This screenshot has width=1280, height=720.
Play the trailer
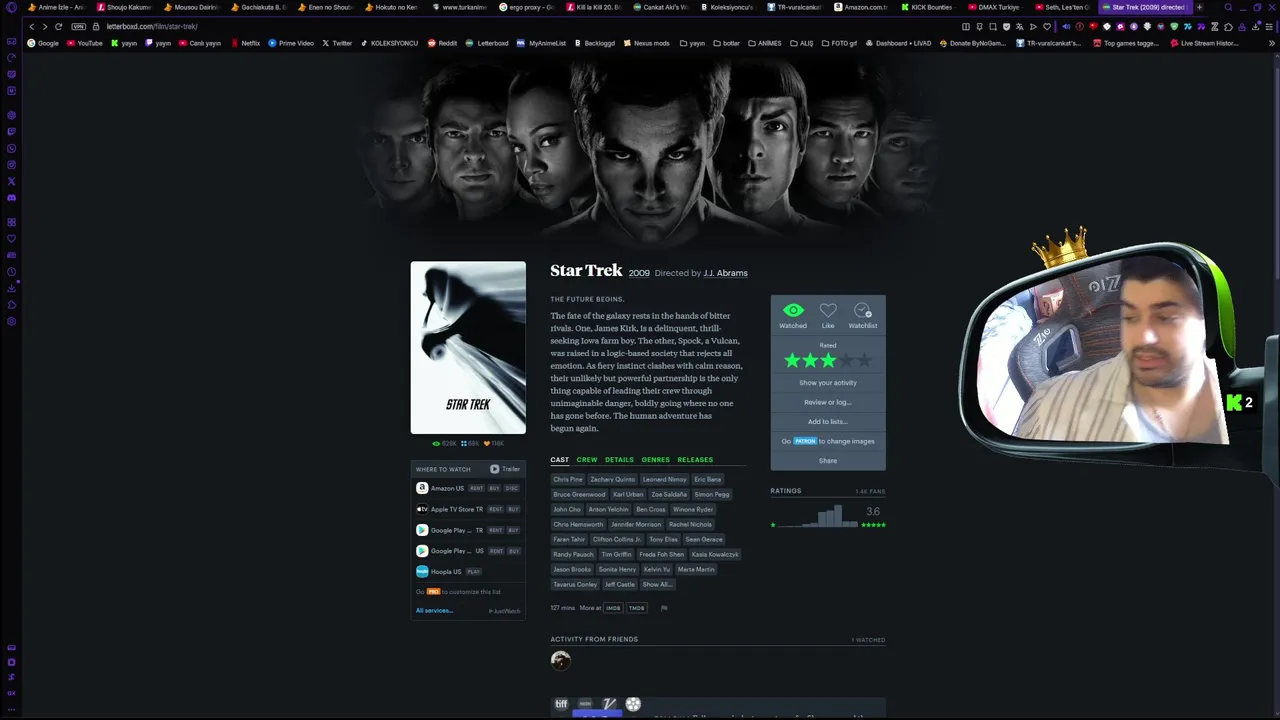505,469
